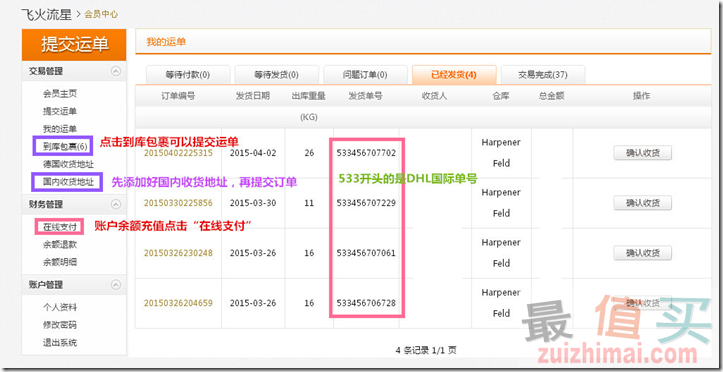Click the 我的运单 panel title
The height and width of the screenshot is (372, 723).
(x=166, y=42)
